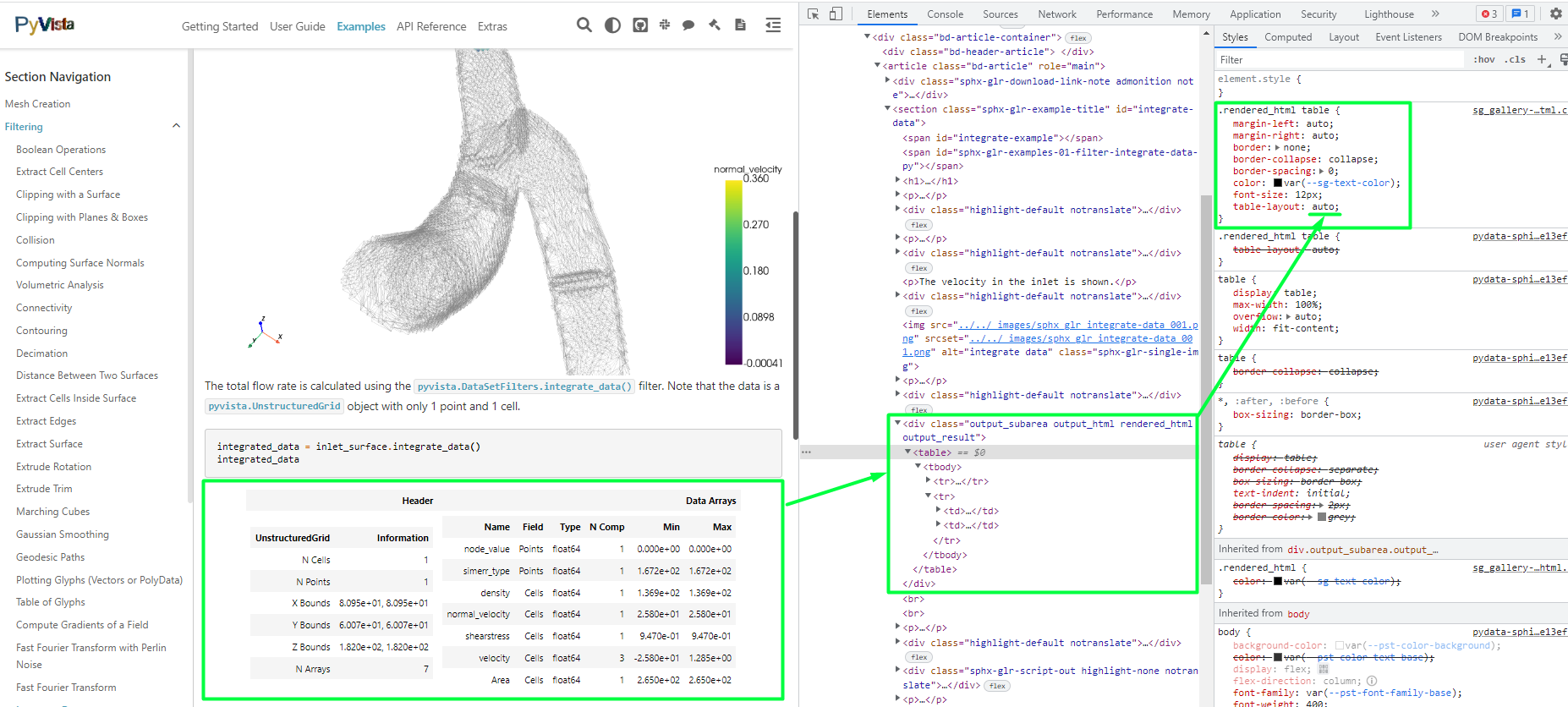Expand the h1 node in DOM tree
The height and width of the screenshot is (707, 1568).
pyautogui.click(x=898, y=181)
